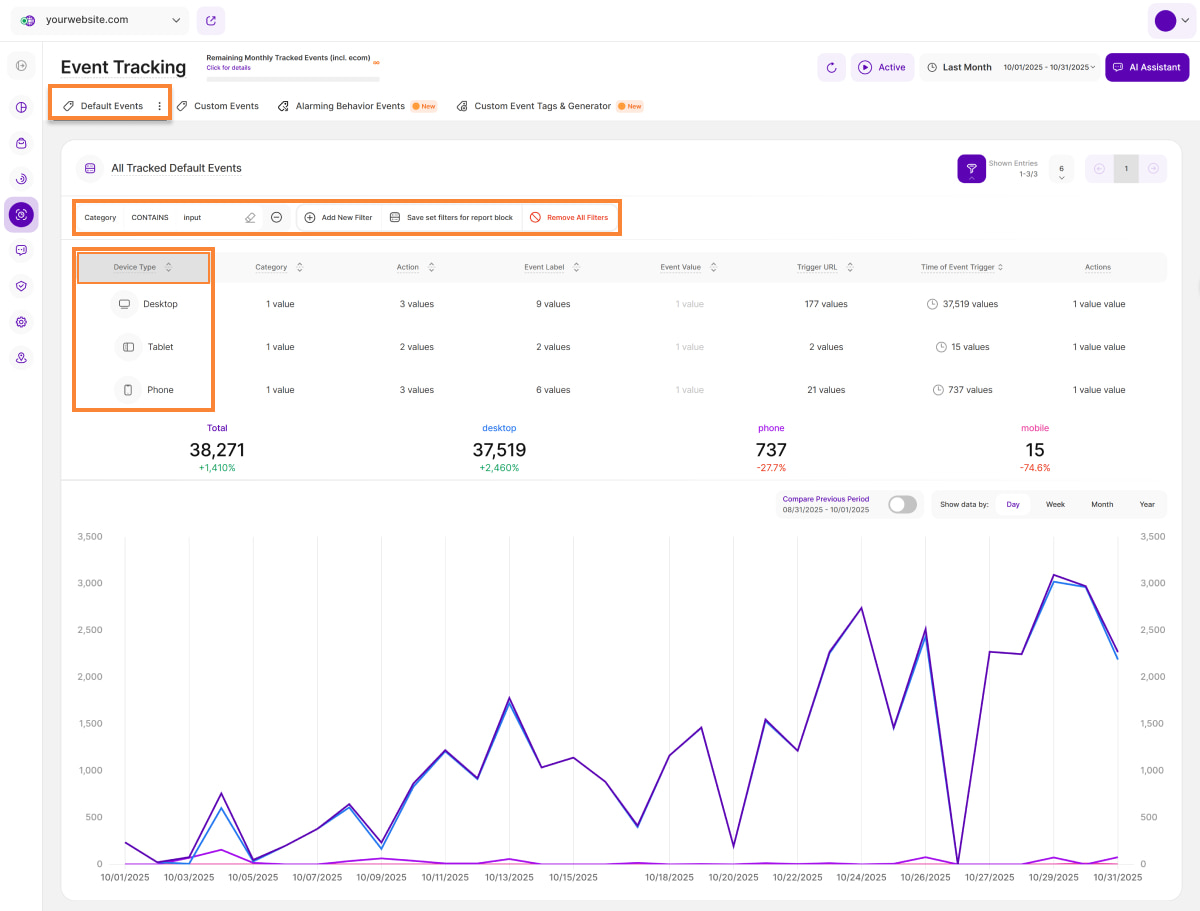This screenshot has width=1200, height=911.
Task: Open the yourwebsite.com site dropdown
Action: (98, 20)
